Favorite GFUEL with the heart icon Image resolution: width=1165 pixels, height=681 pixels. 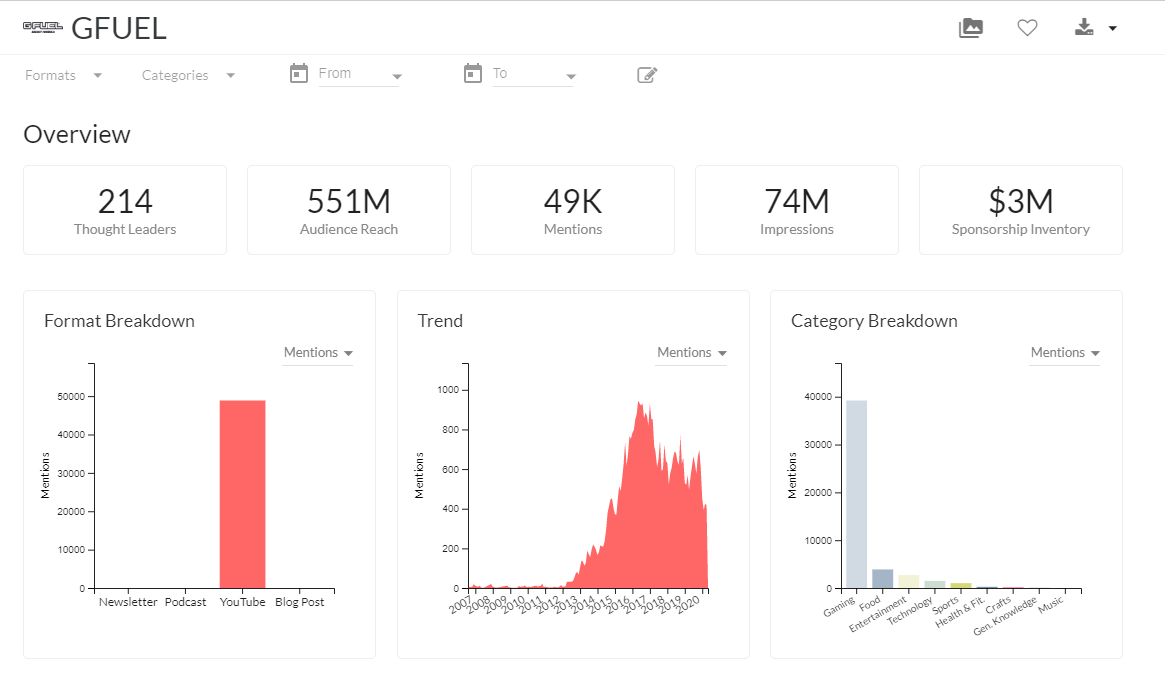coord(1027,28)
